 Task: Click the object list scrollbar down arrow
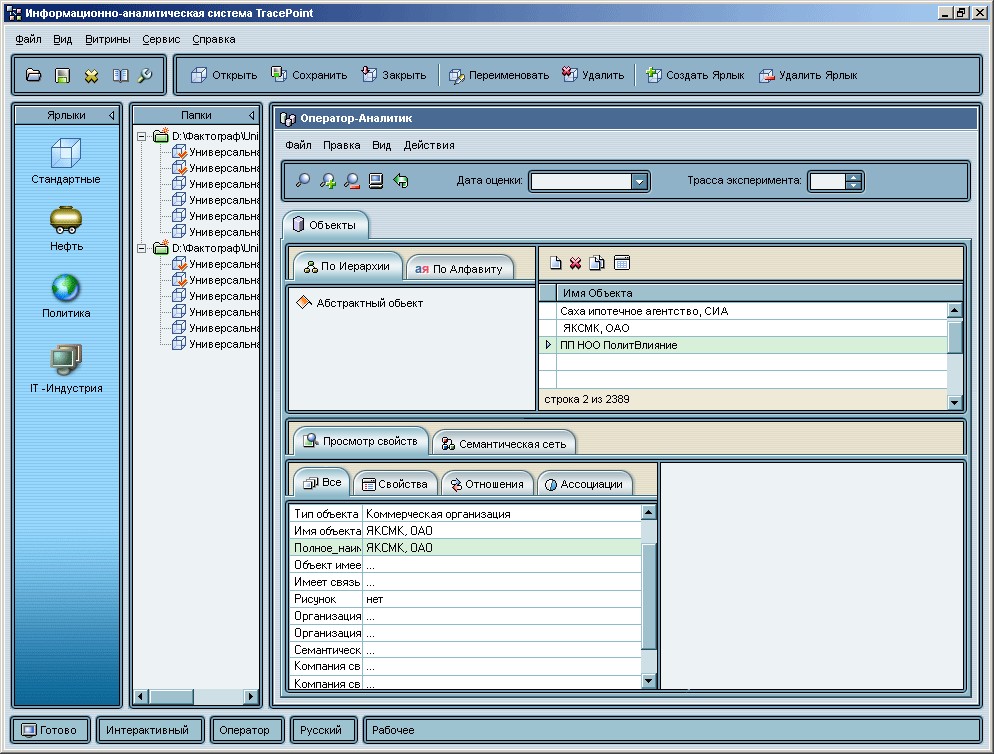pyautogui.click(x=954, y=402)
